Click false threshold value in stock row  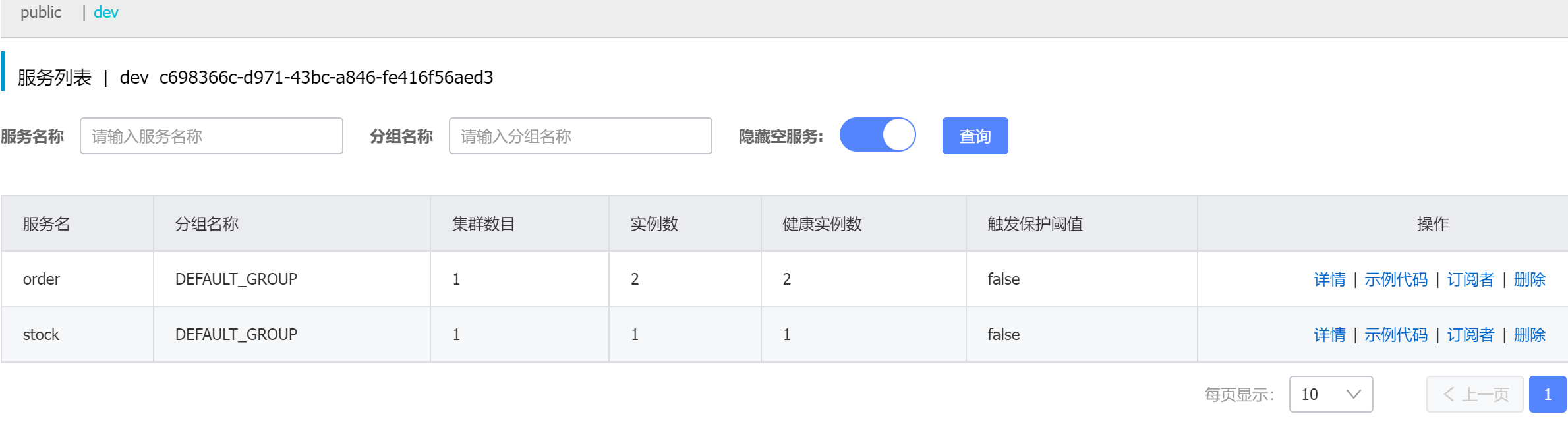[1004, 335]
